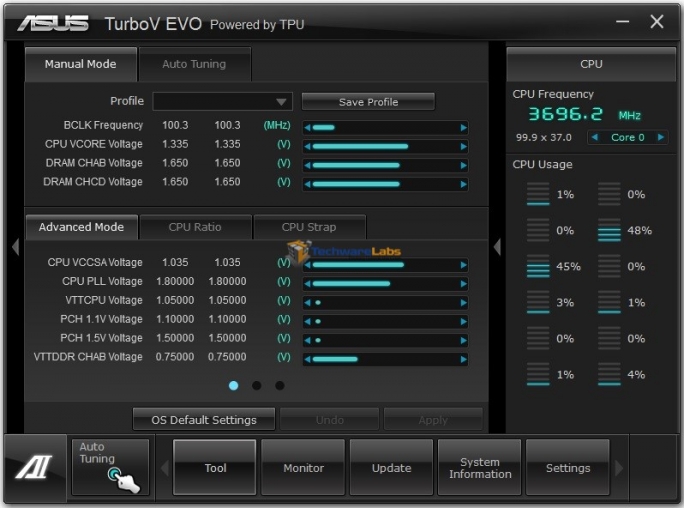
Task: Open the Advanced Mode tab
Action: click(x=82, y=227)
